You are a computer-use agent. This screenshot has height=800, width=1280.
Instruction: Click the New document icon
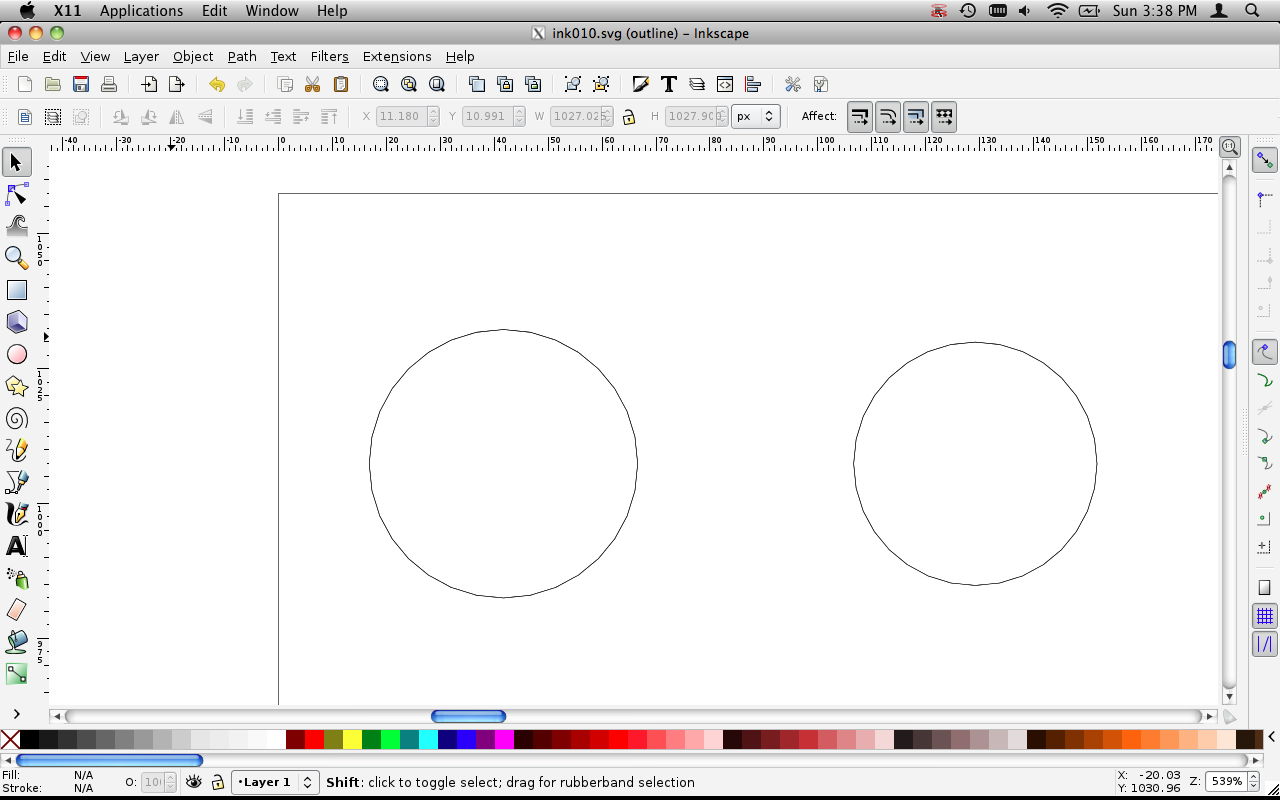[25, 84]
